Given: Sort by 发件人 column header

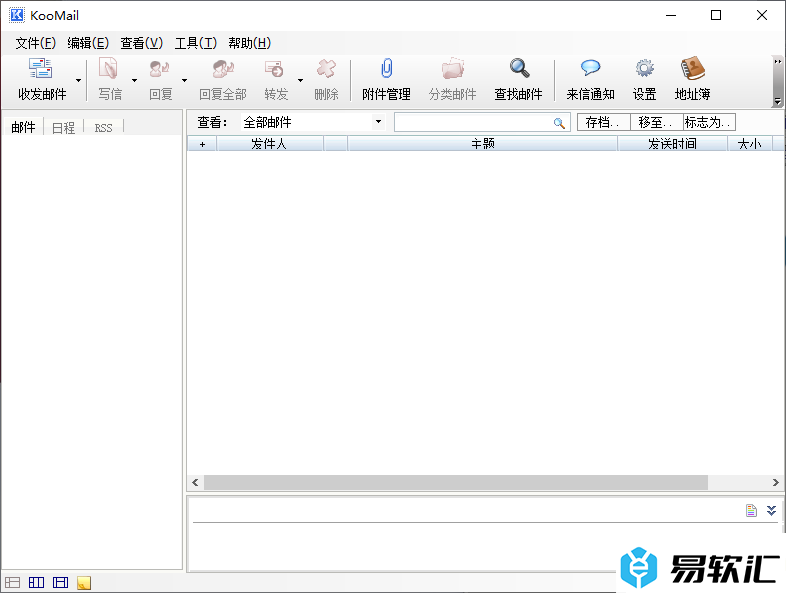Looking at the screenshot, I should 269,144.
